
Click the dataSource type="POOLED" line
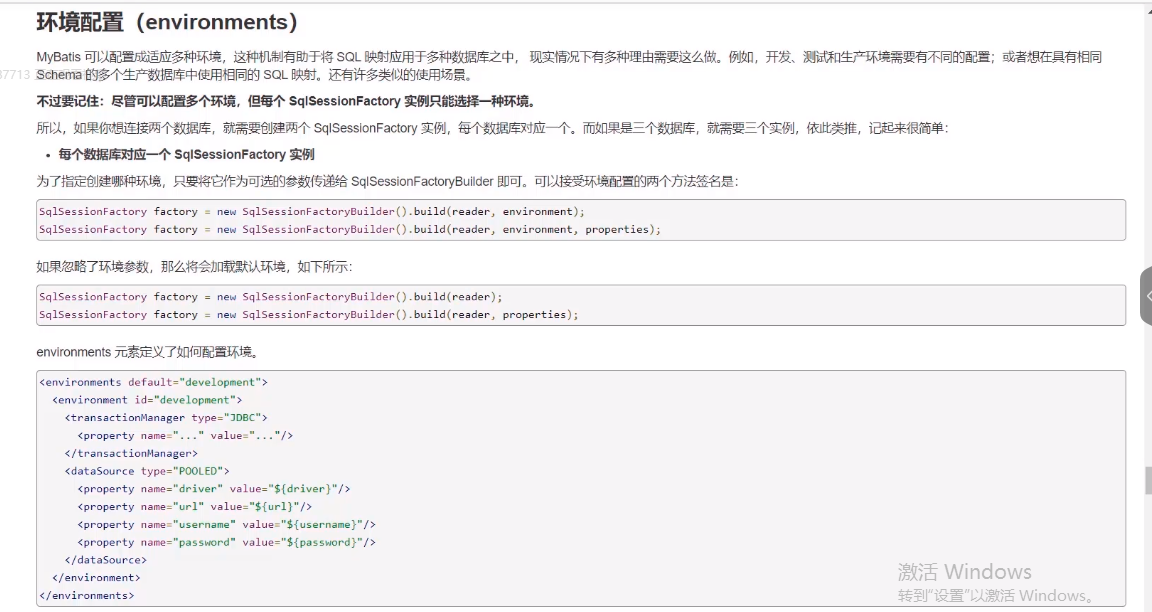point(147,471)
